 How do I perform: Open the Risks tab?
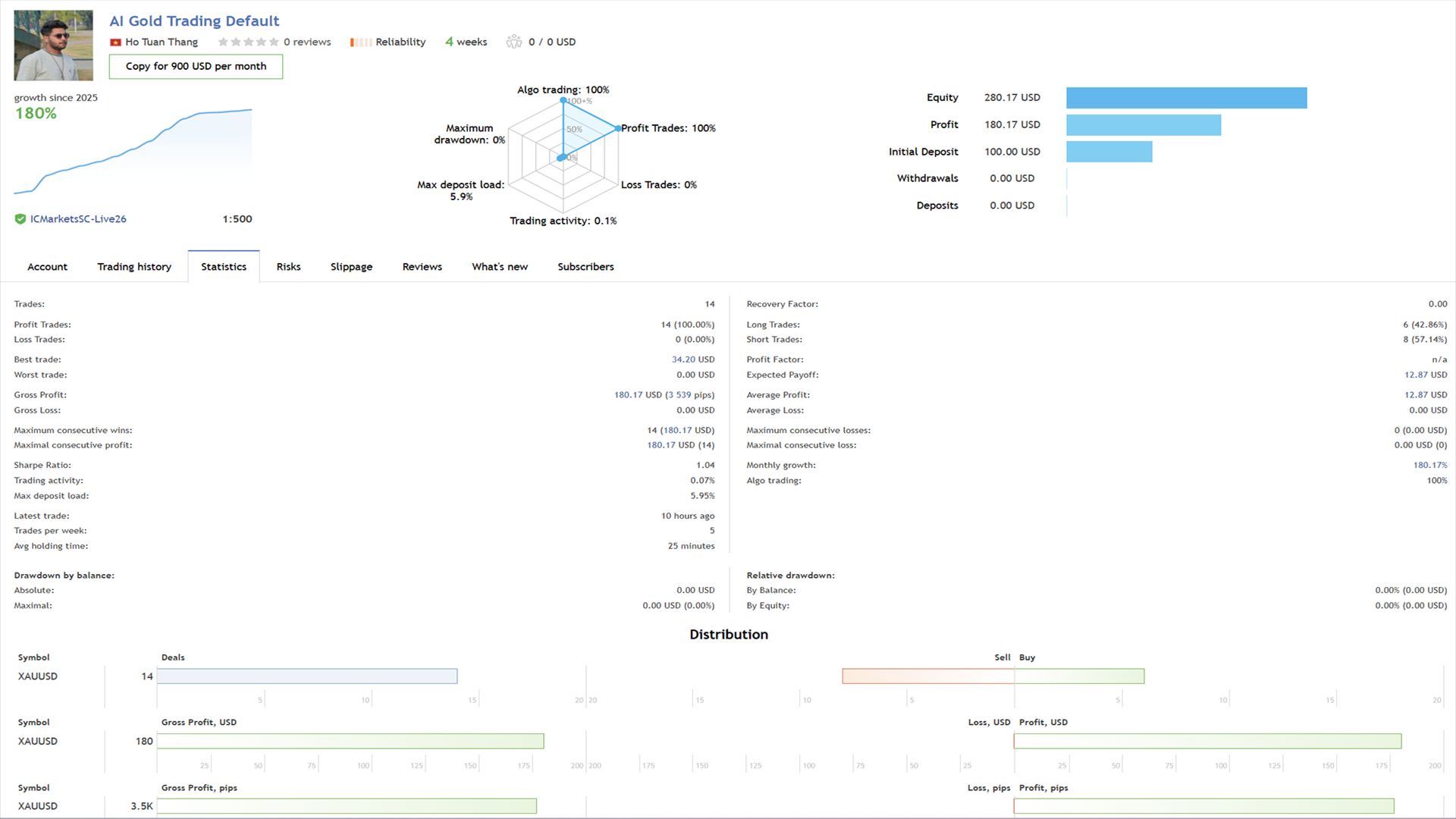288,267
